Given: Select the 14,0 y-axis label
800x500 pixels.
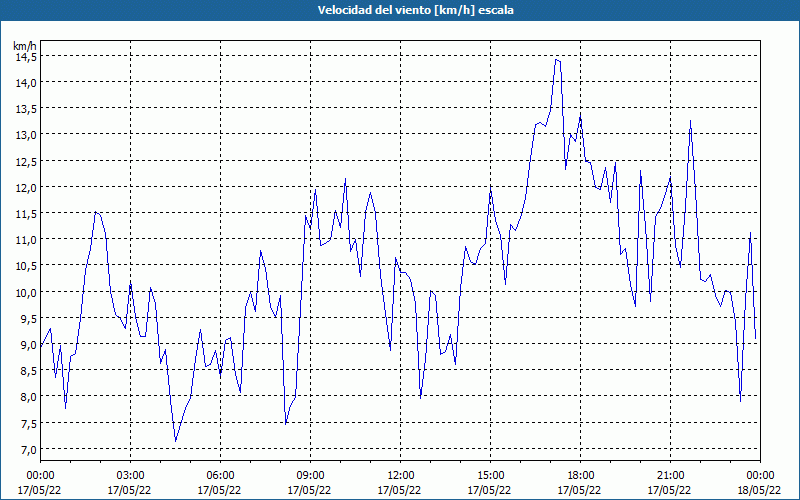Looking at the screenshot, I should point(26,83).
